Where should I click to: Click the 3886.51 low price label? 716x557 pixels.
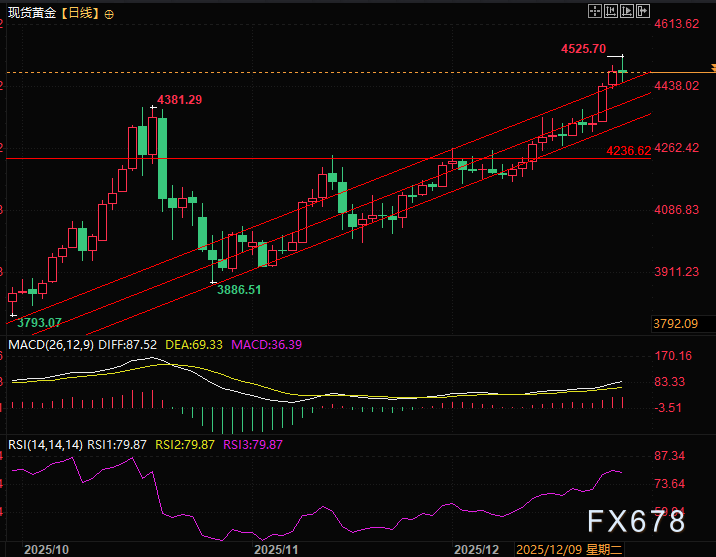pyautogui.click(x=240, y=288)
